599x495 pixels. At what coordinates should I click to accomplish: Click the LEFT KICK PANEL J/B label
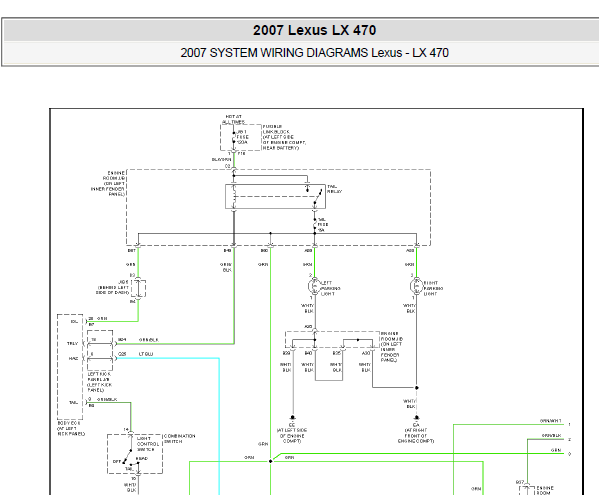tap(100, 382)
